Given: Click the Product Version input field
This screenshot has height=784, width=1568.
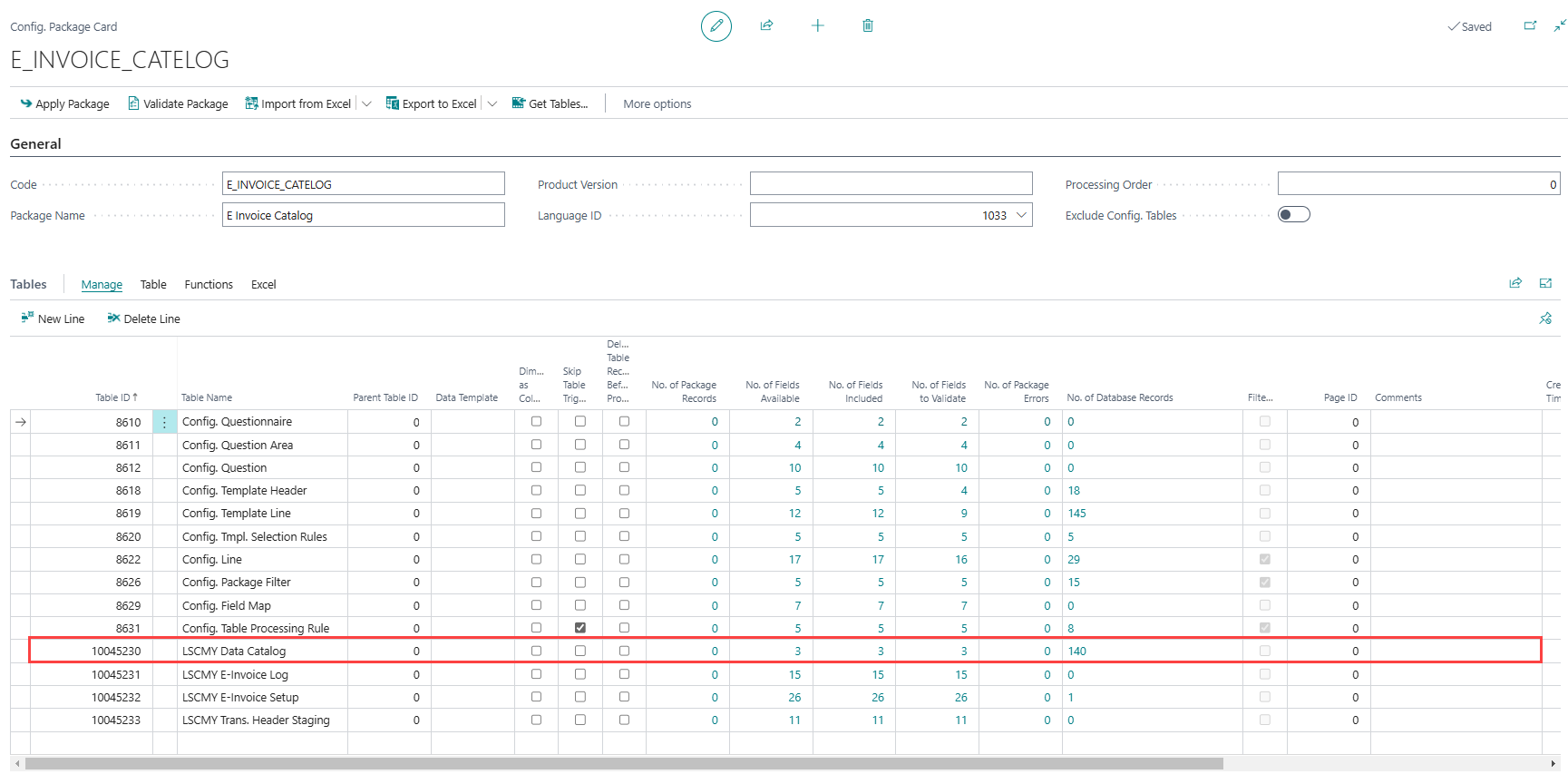Looking at the screenshot, I should (891, 184).
